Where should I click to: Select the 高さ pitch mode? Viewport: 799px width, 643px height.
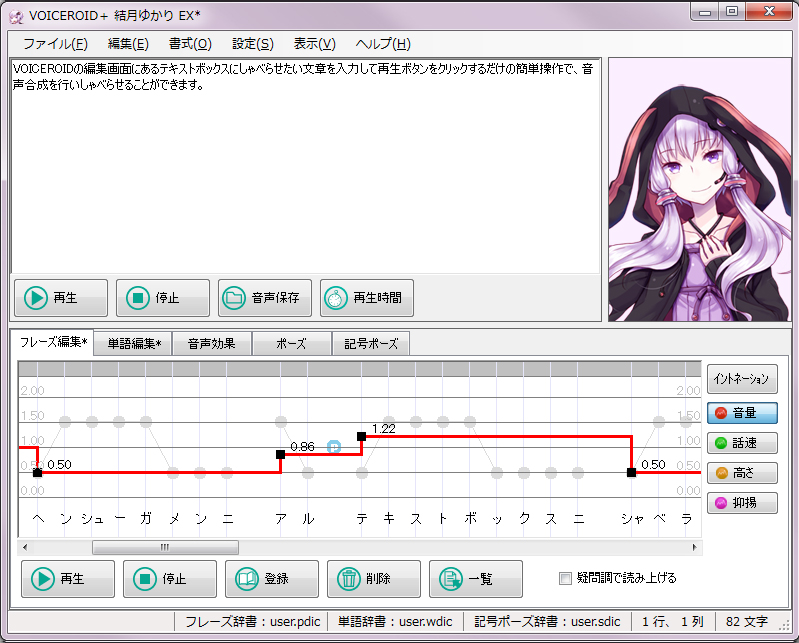pos(742,473)
